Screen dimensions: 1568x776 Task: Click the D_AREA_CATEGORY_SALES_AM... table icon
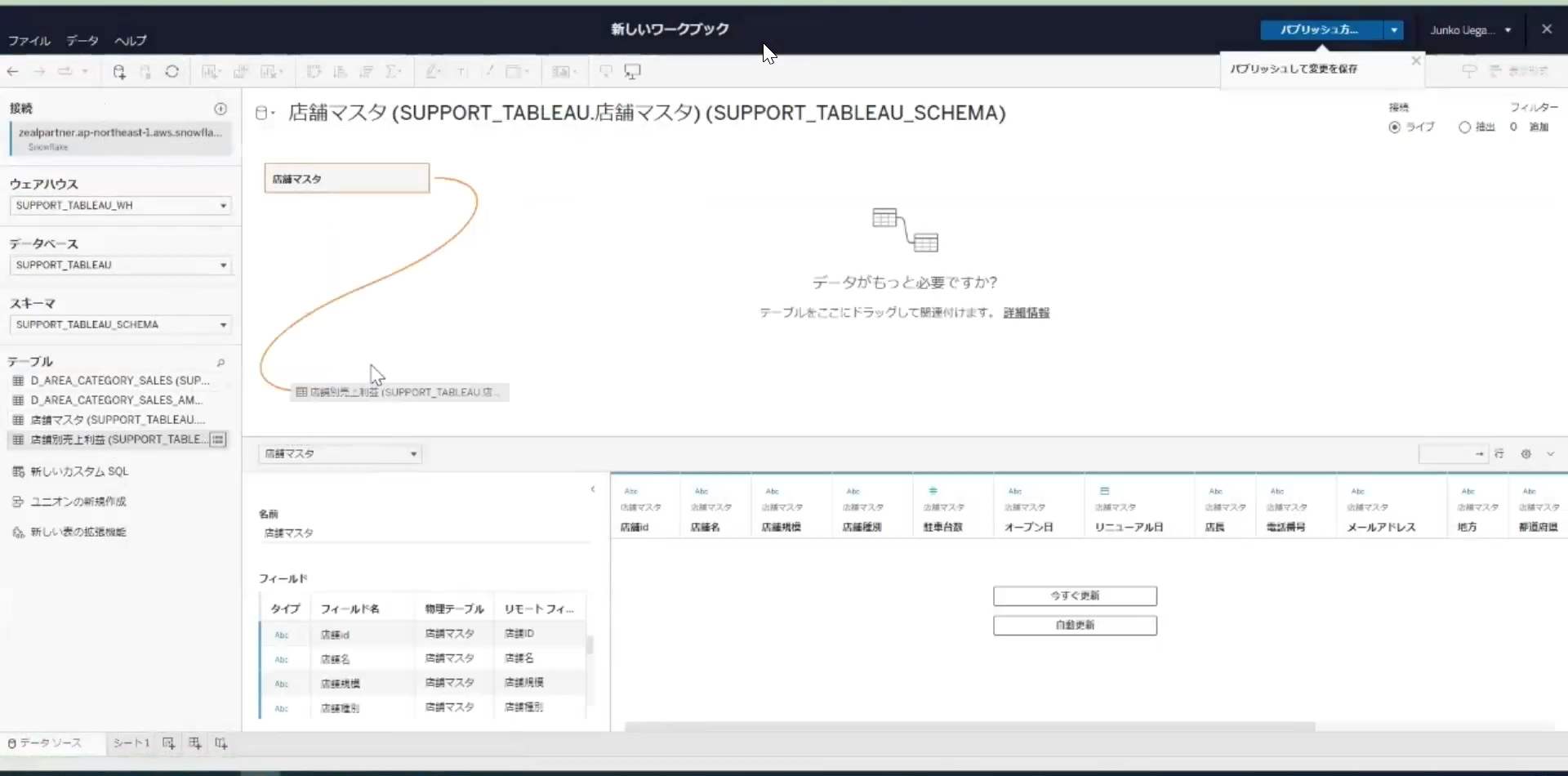pyautogui.click(x=18, y=400)
